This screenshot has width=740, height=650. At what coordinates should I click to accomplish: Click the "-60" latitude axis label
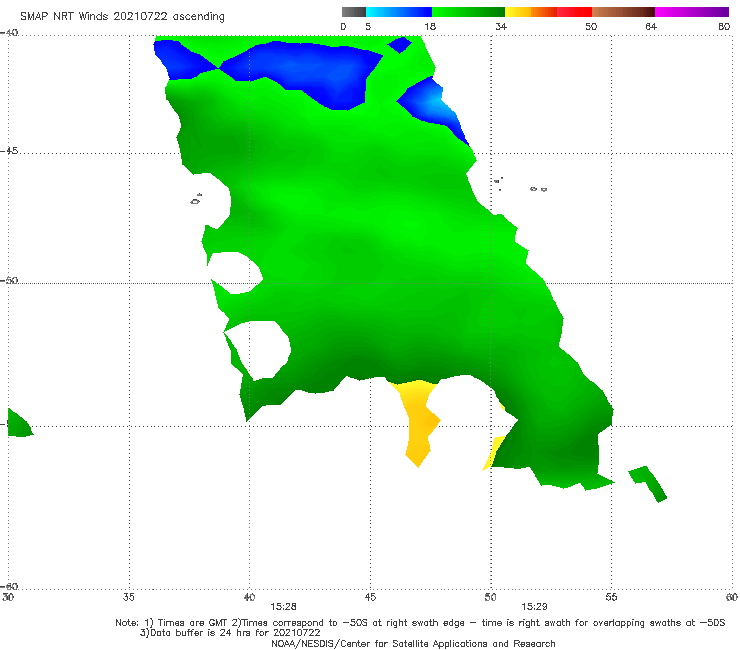click(x=9, y=587)
